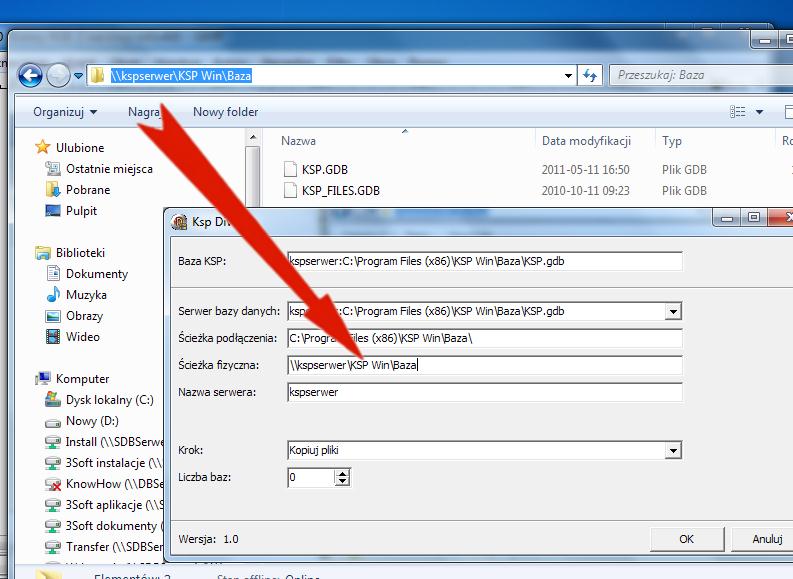Focus the Przeszukaj: Baza search box
793x579 pixels.
701,75
